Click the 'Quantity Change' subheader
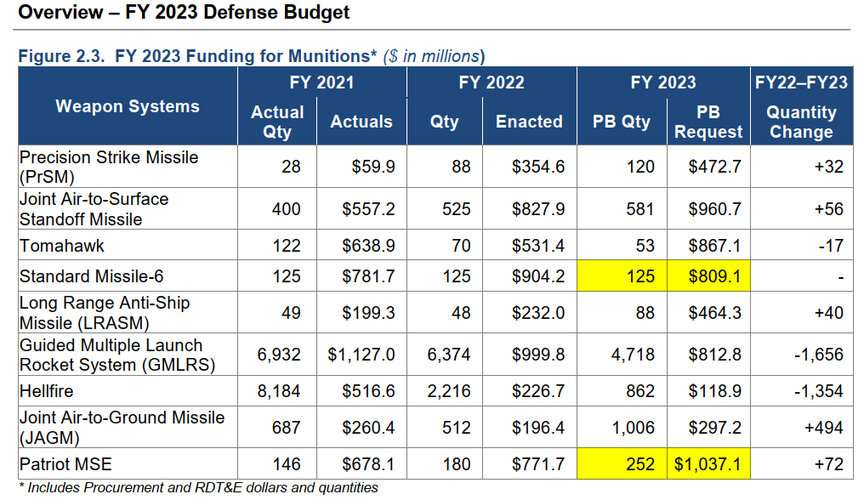This screenshot has width=864, height=500. (801, 122)
